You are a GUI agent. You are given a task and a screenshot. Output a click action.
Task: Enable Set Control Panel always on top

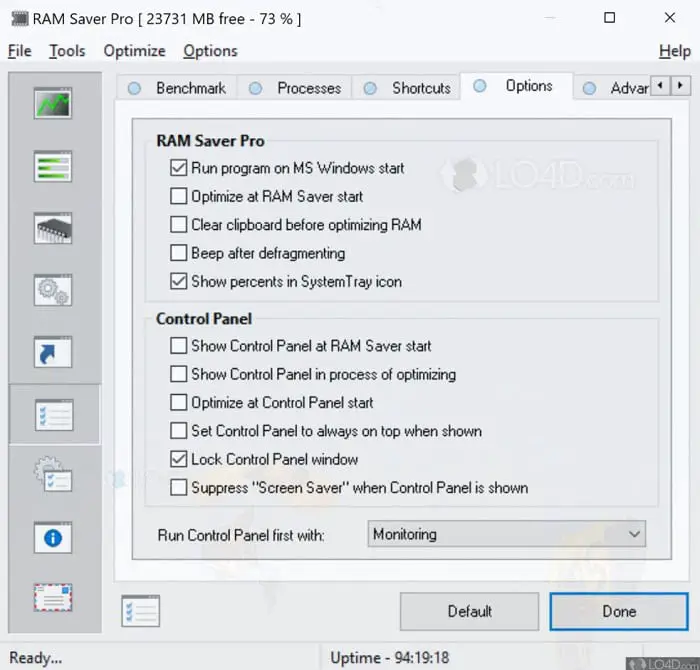[178, 431]
